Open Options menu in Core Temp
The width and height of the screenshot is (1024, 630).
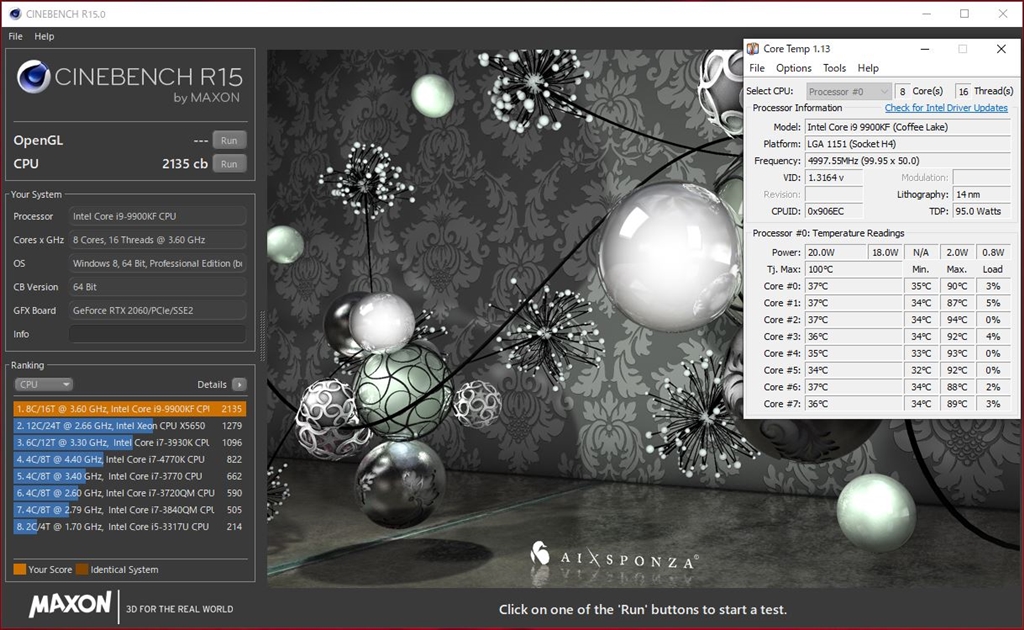(x=793, y=68)
